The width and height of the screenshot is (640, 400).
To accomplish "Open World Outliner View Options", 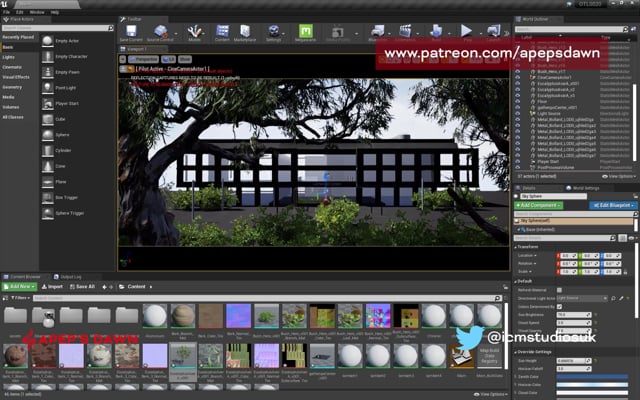I will (619, 176).
